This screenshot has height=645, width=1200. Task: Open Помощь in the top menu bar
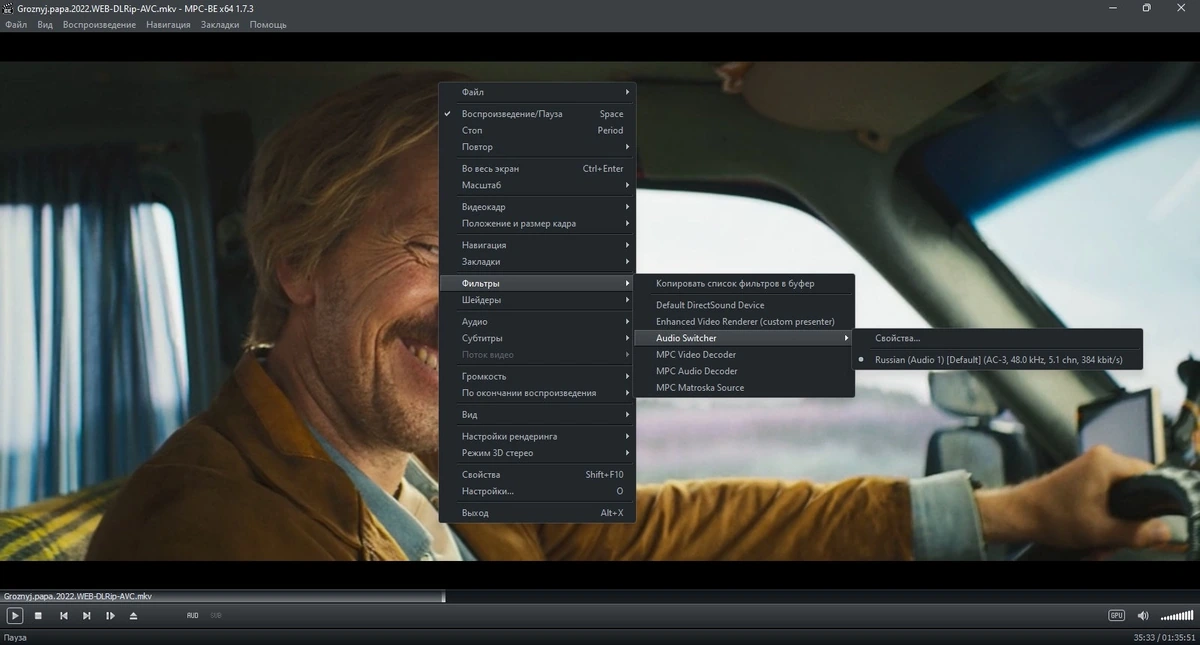click(x=268, y=24)
